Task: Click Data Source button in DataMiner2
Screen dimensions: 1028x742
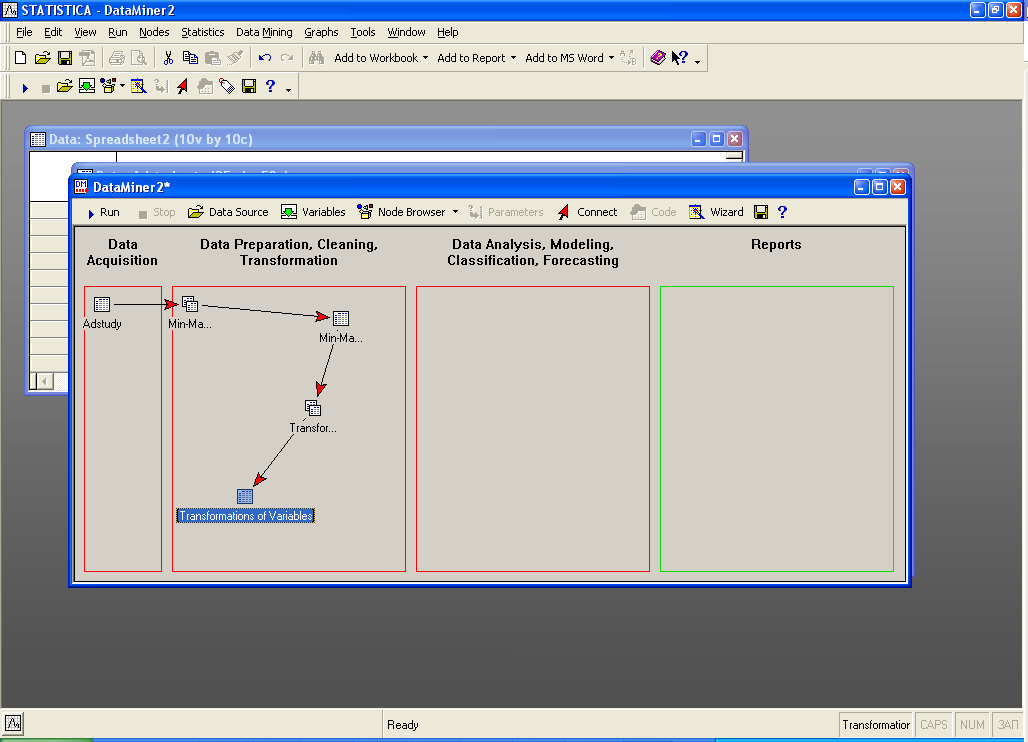Action: pos(228,212)
